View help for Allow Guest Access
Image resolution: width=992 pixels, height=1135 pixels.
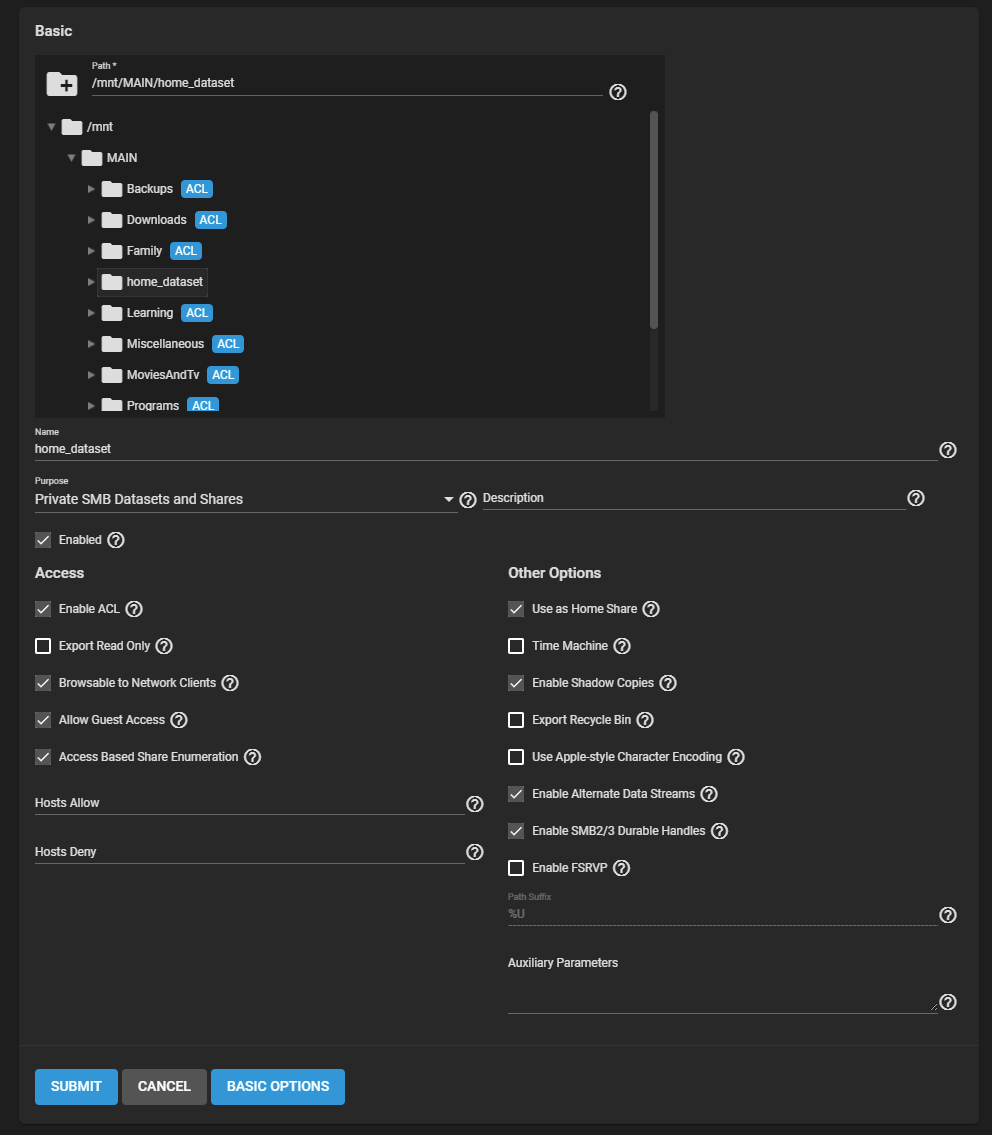tap(179, 720)
